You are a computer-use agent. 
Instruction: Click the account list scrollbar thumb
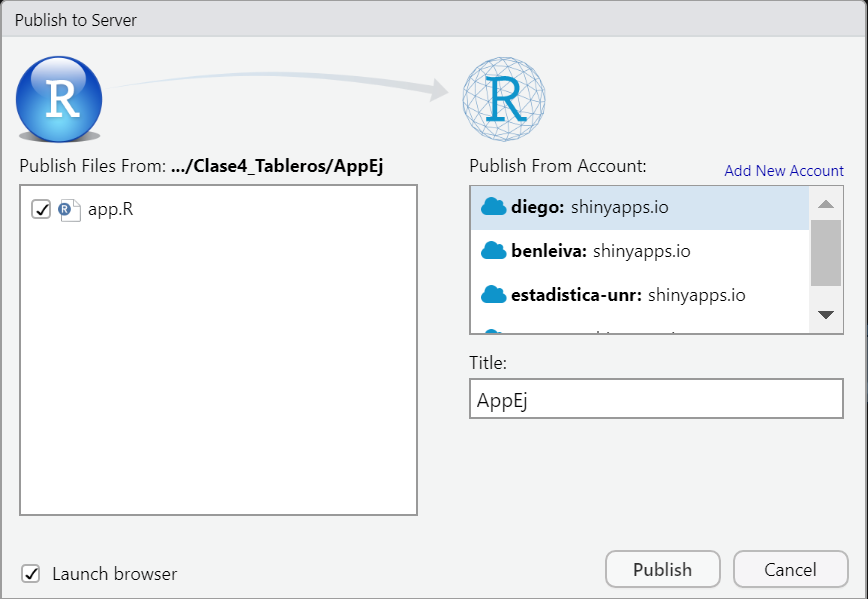pos(825,254)
